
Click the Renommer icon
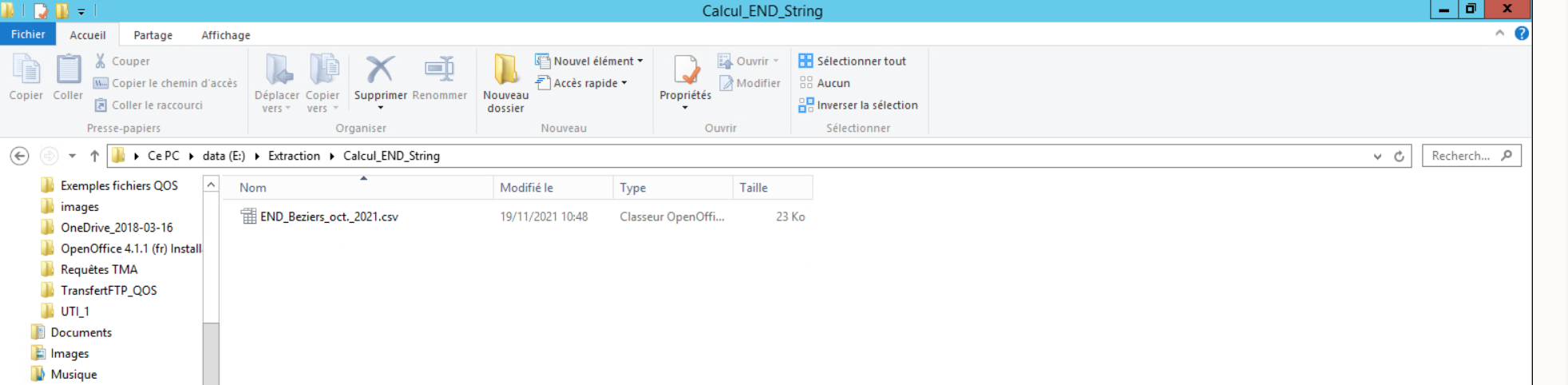pyautogui.click(x=439, y=70)
